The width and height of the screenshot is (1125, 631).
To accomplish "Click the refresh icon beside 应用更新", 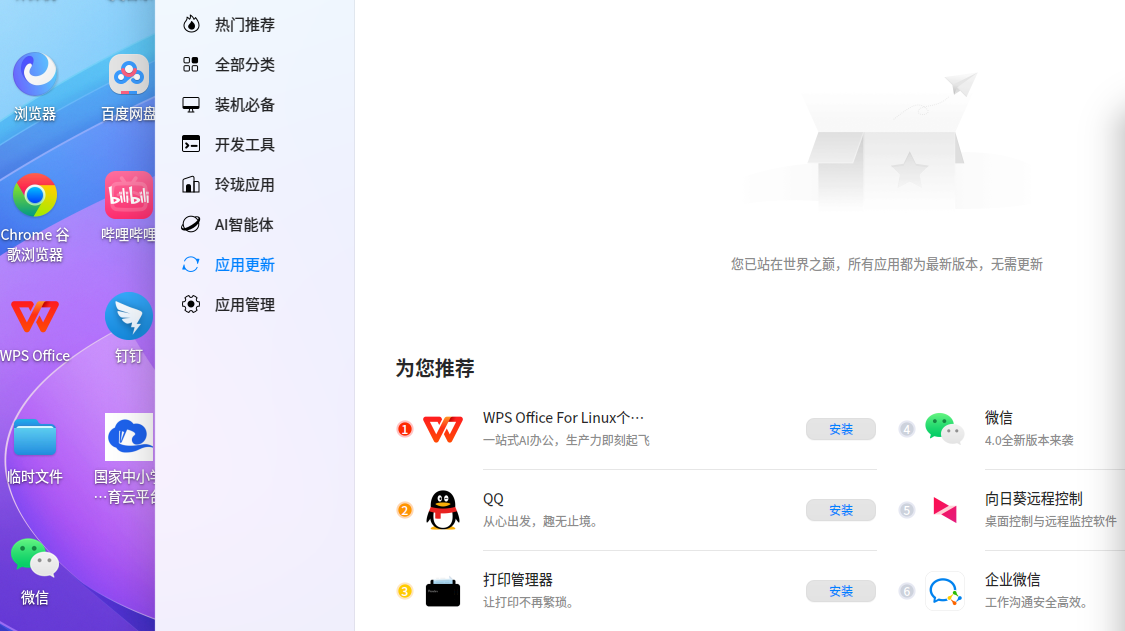I will click(x=191, y=265).
